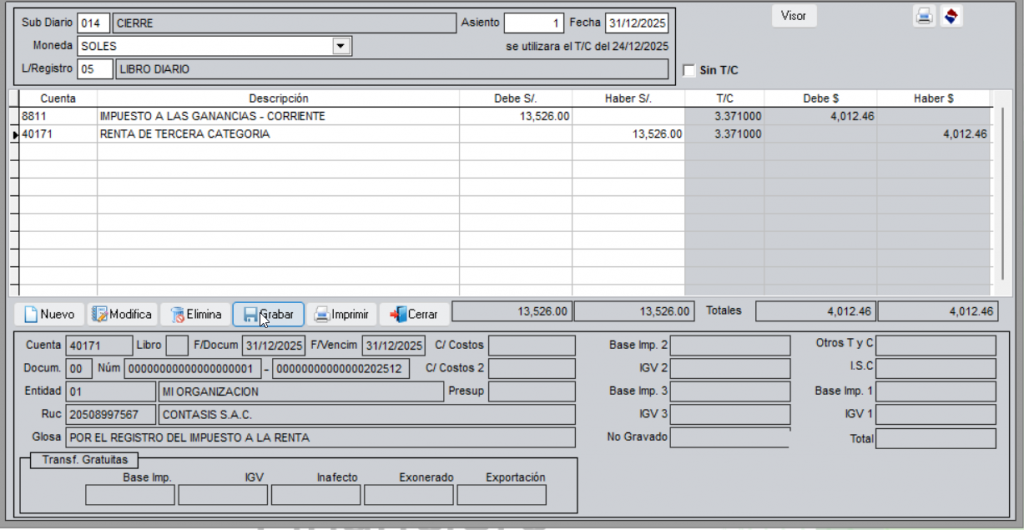Click the Debe S/. column header
The width and height of the screenshot is (1024, 530).
click(x=516, y=99)
